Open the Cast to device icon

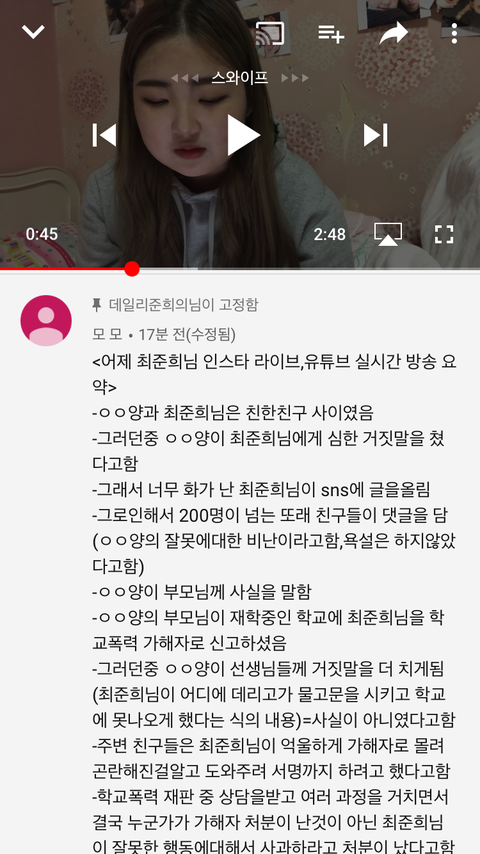coord(270,33)
